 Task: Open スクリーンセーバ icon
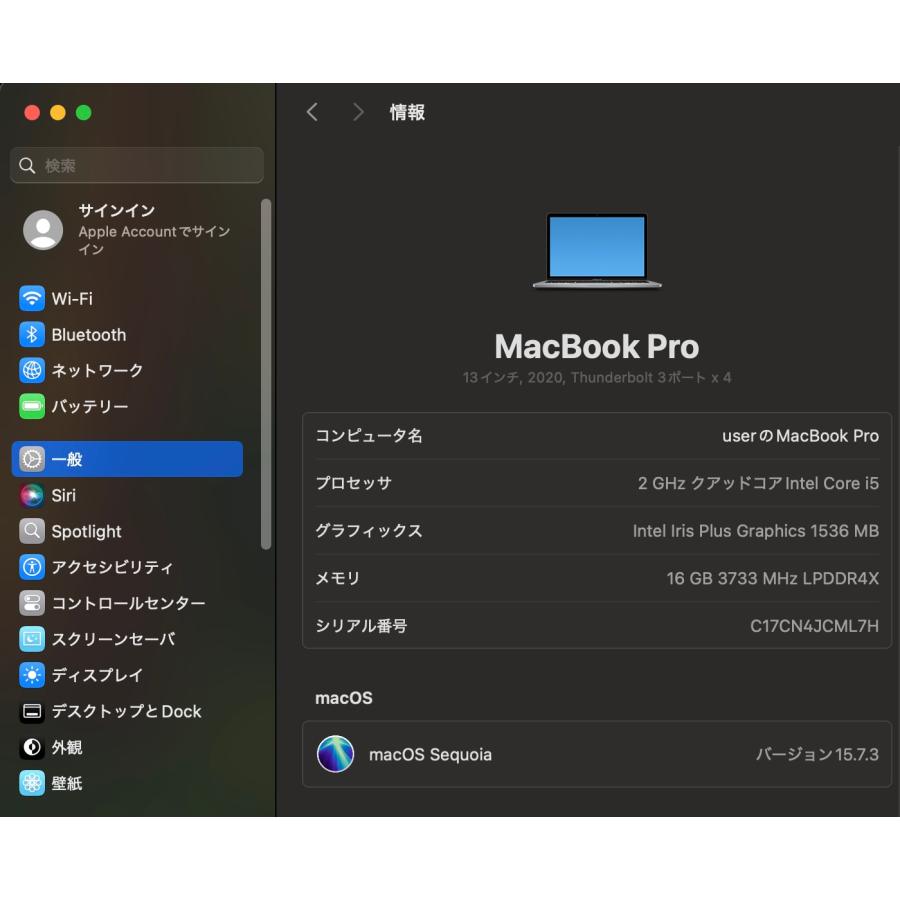coord(32,639)
